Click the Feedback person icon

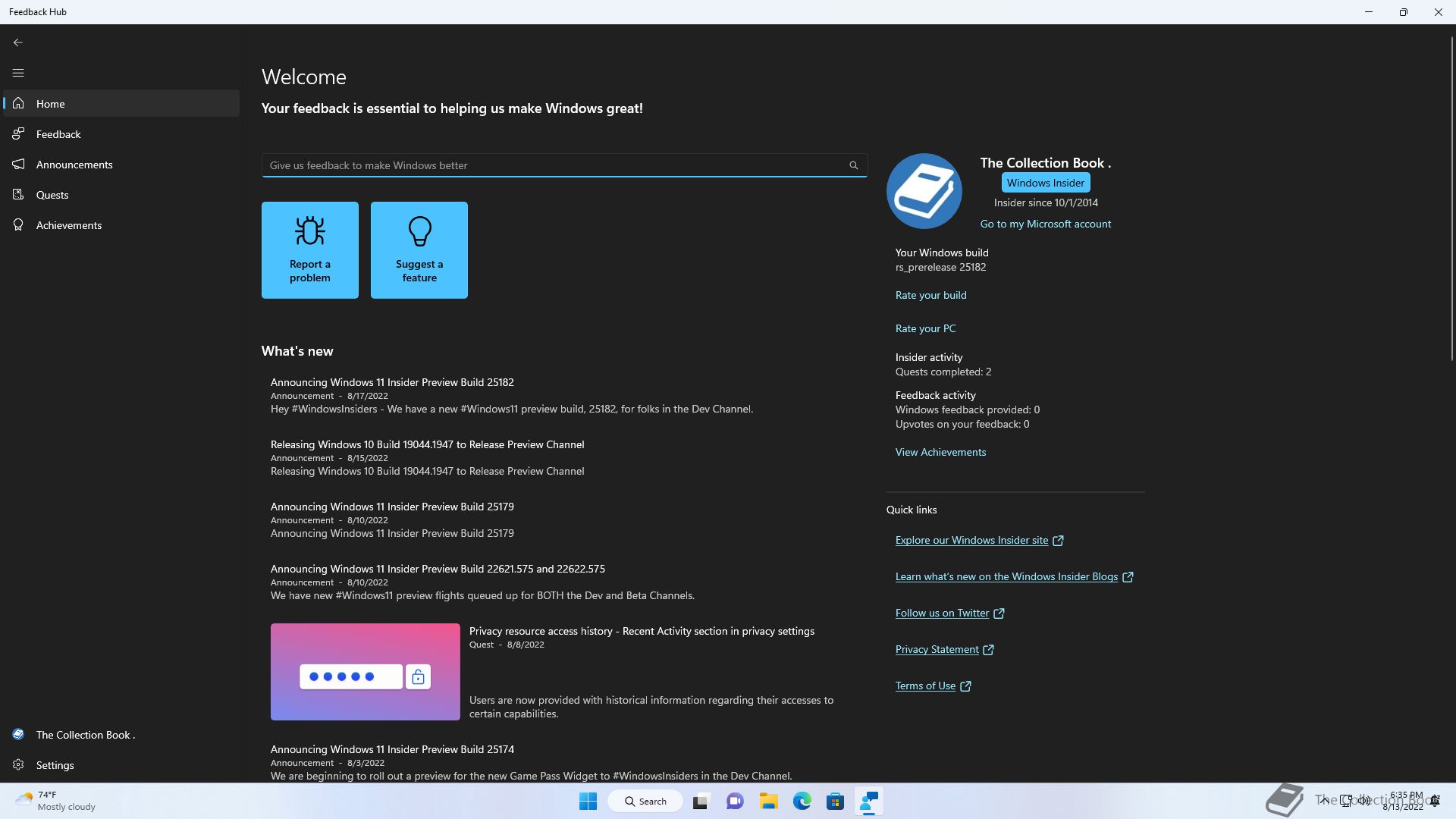click(x=18, y=133)
